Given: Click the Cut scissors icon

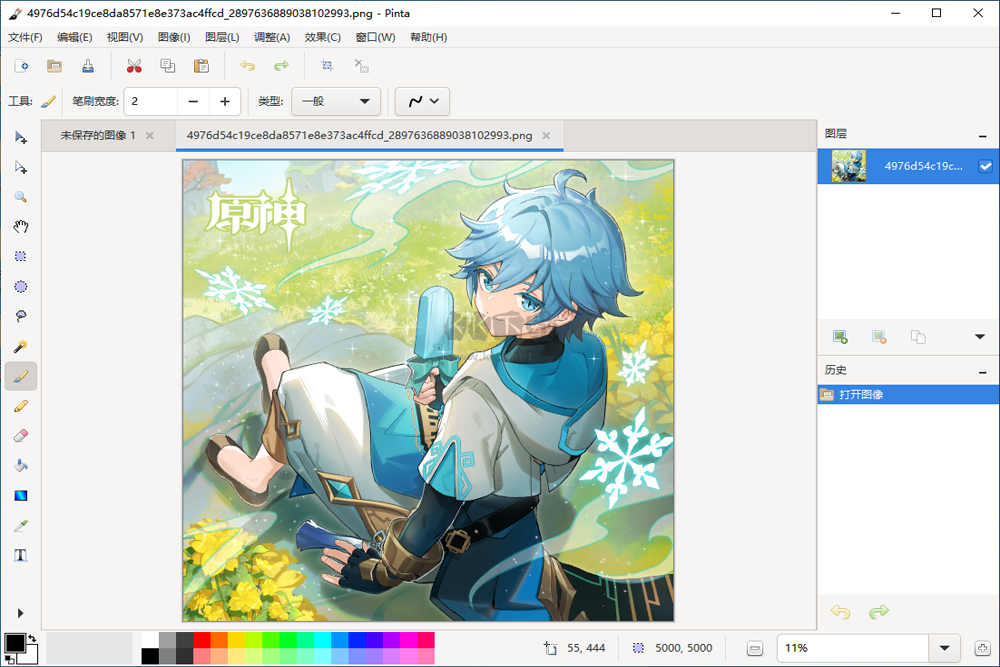Looking at the screenshot, I should (134, 66).
